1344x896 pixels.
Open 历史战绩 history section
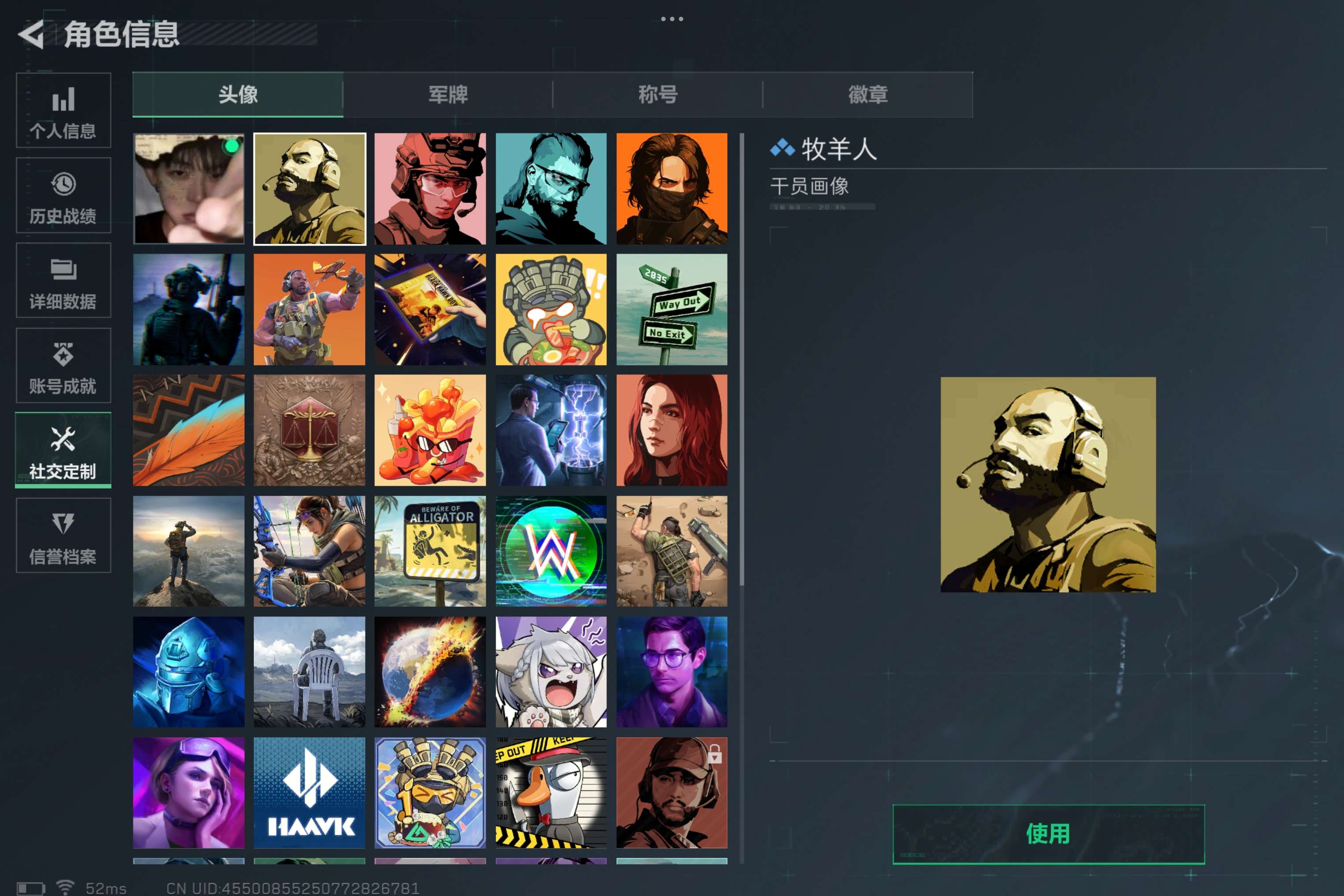(x=63, y=195)
